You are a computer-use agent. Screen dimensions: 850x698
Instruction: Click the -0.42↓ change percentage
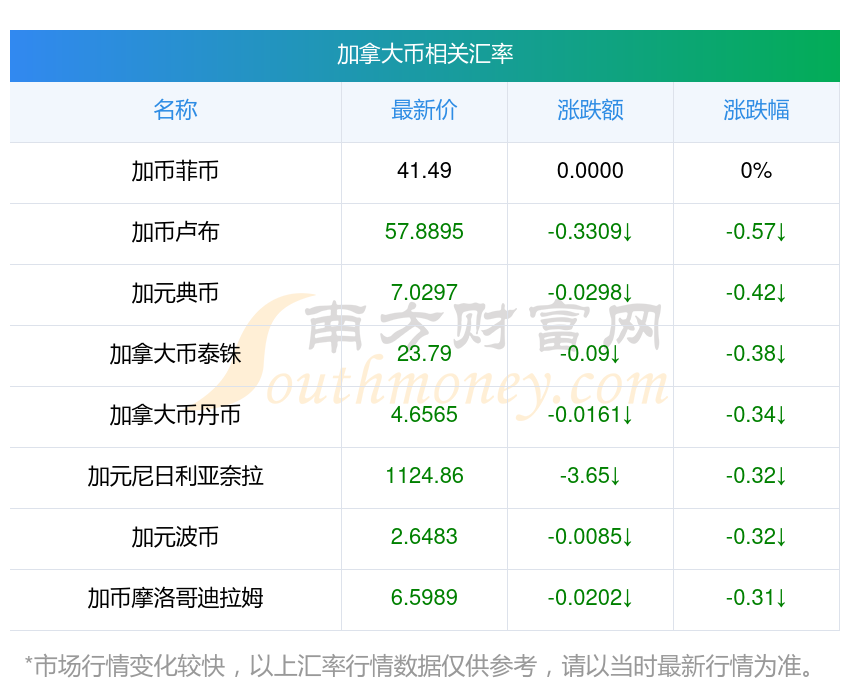pos(756,293)
